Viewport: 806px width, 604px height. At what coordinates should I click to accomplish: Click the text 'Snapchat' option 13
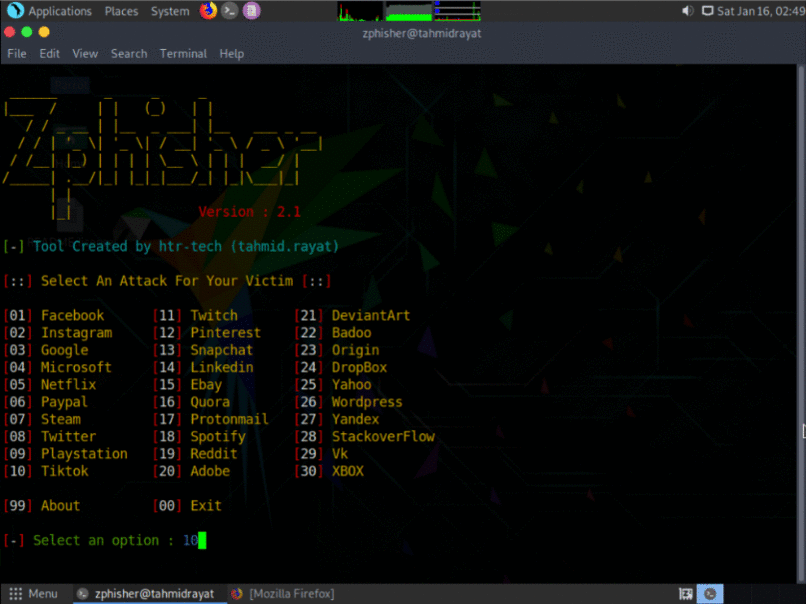pos(222,351)
